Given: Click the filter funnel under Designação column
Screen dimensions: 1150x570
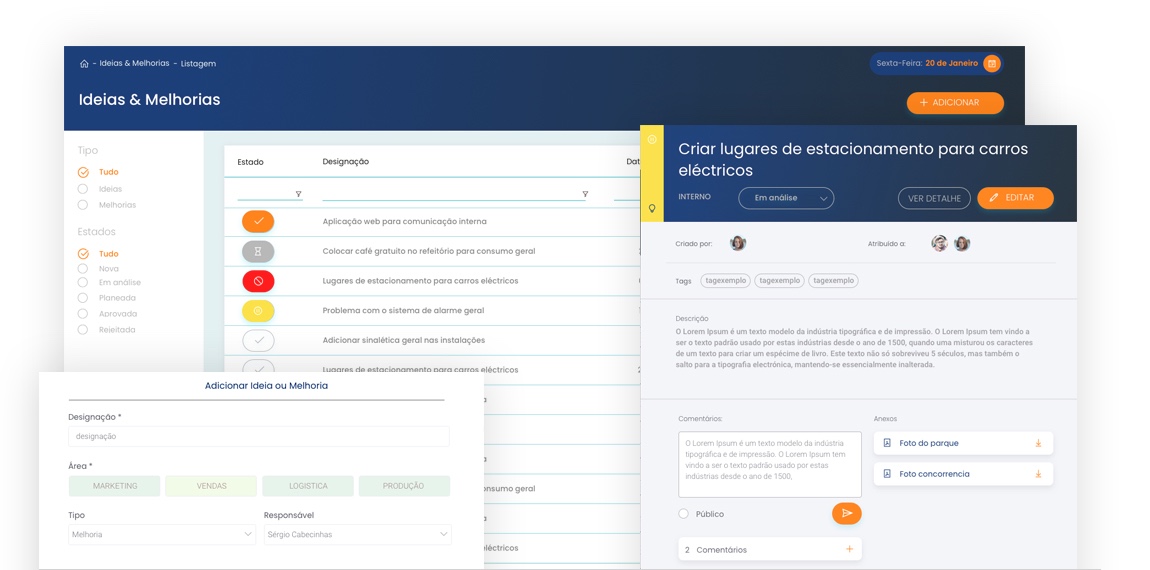Looking at the screenshot, I should [x=585, y=194].
